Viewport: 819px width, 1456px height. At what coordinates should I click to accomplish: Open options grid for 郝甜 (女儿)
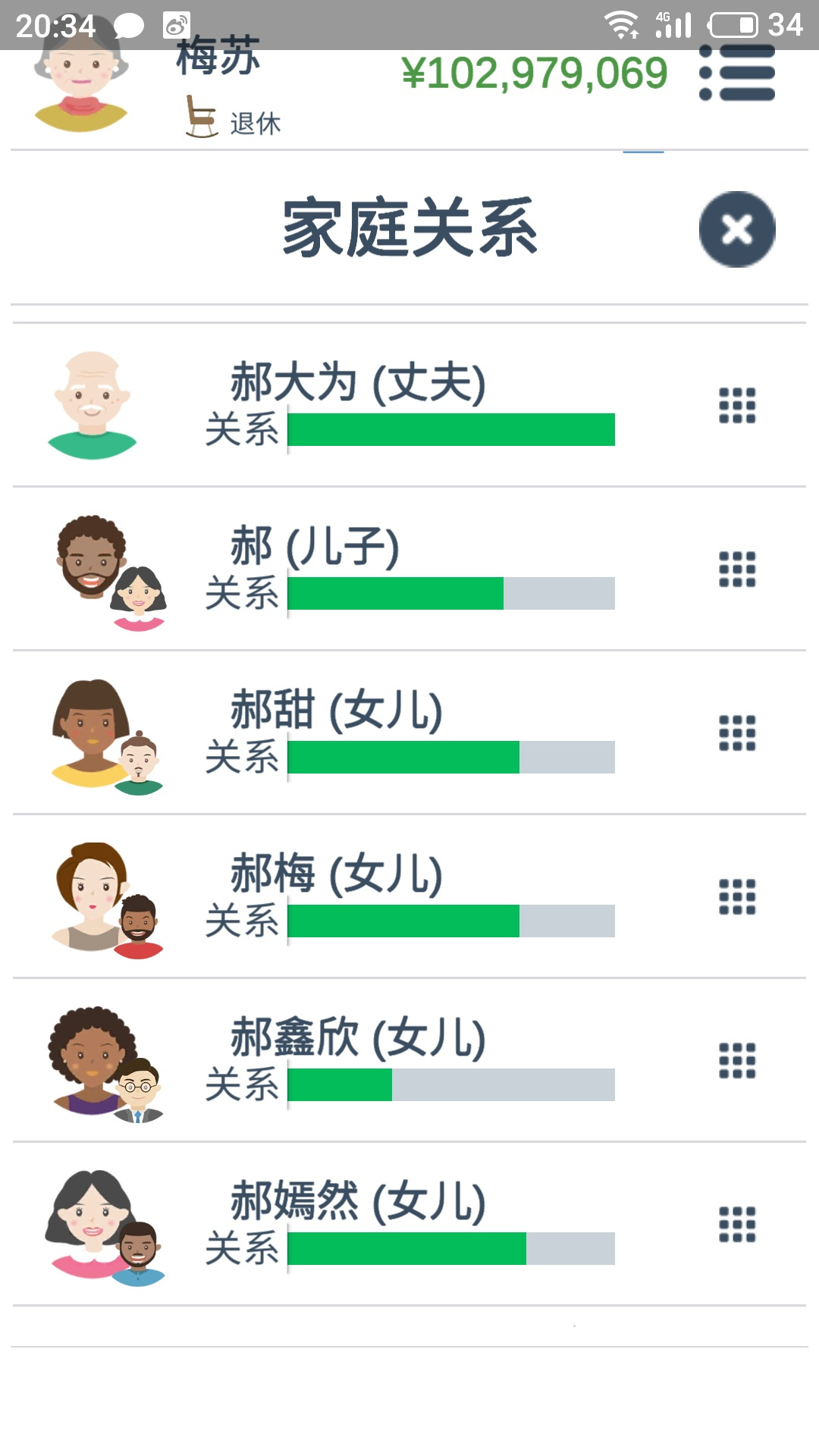click(737, 733)
